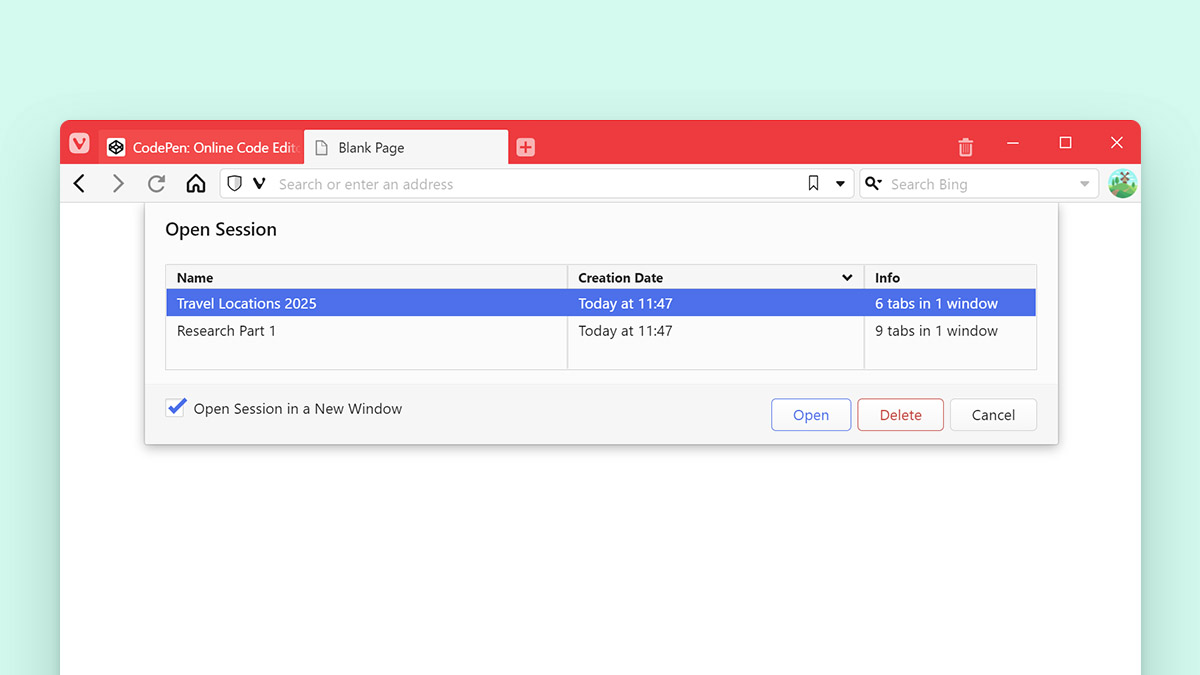This screenshot has width=1200, height=675.
Task: Click the CodePen tab favicon
Action: 116,147
